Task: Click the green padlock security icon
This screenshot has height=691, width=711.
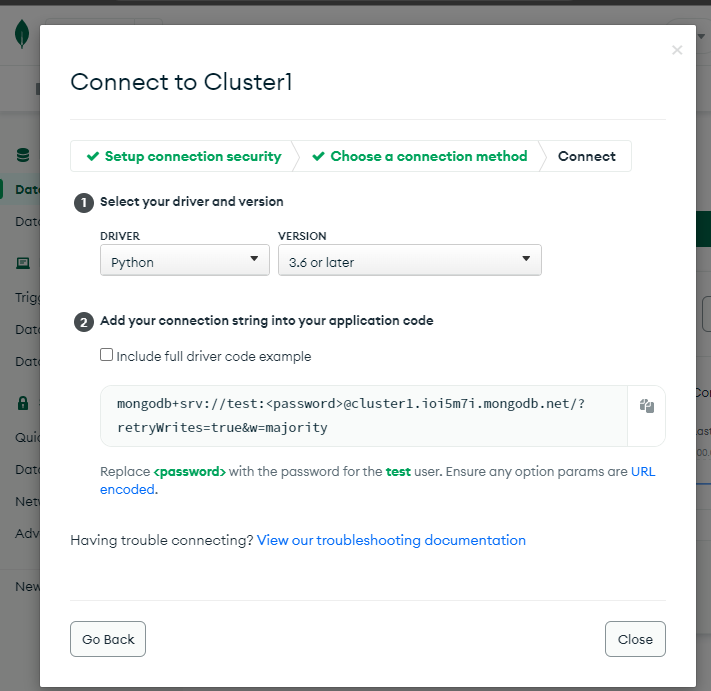Action: (x=23, y=403)
